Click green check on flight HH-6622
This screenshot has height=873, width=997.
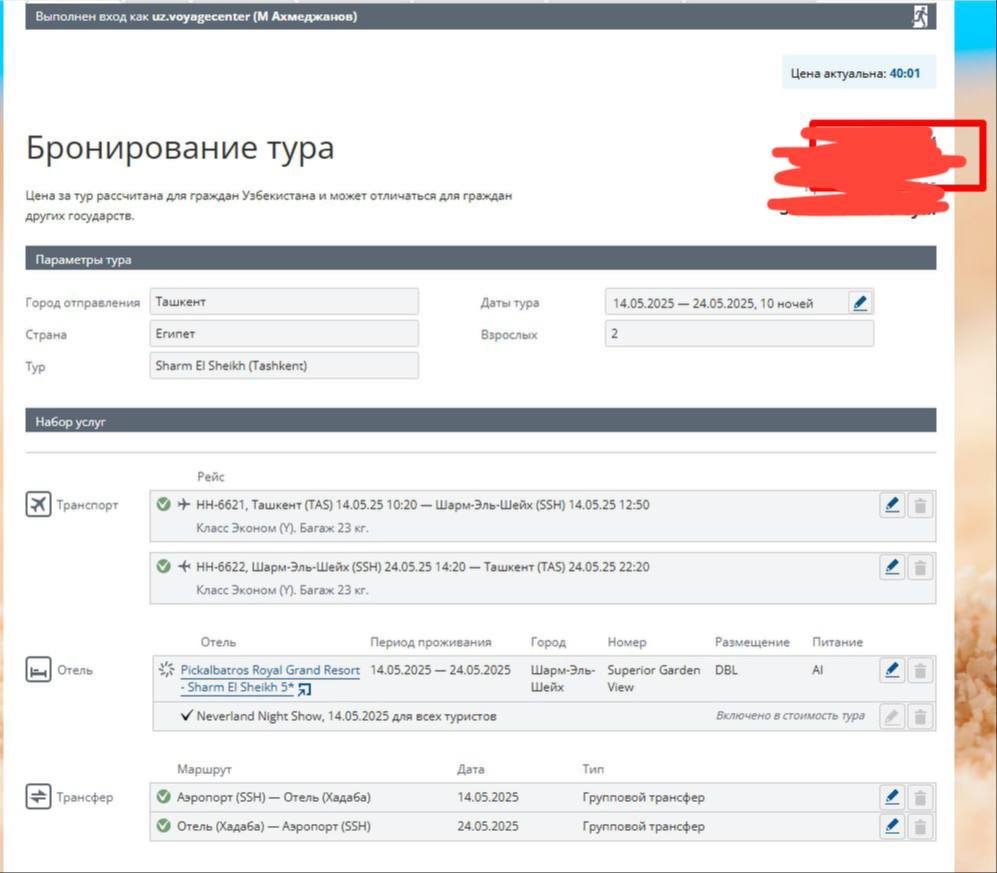(x=164, y=567)
